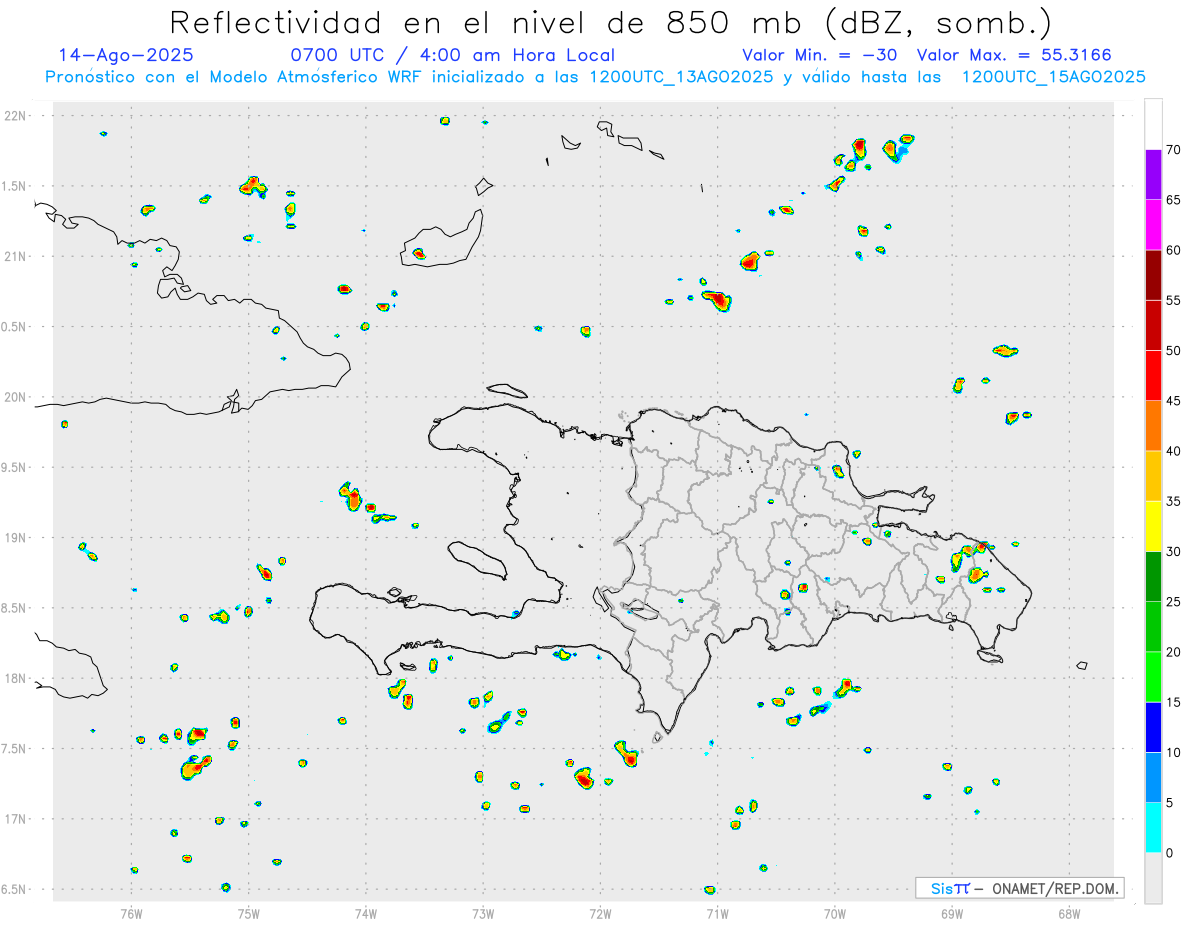1200x927 pixels.
Task: Select the latitude axis label '19N'
Action: 16,538
